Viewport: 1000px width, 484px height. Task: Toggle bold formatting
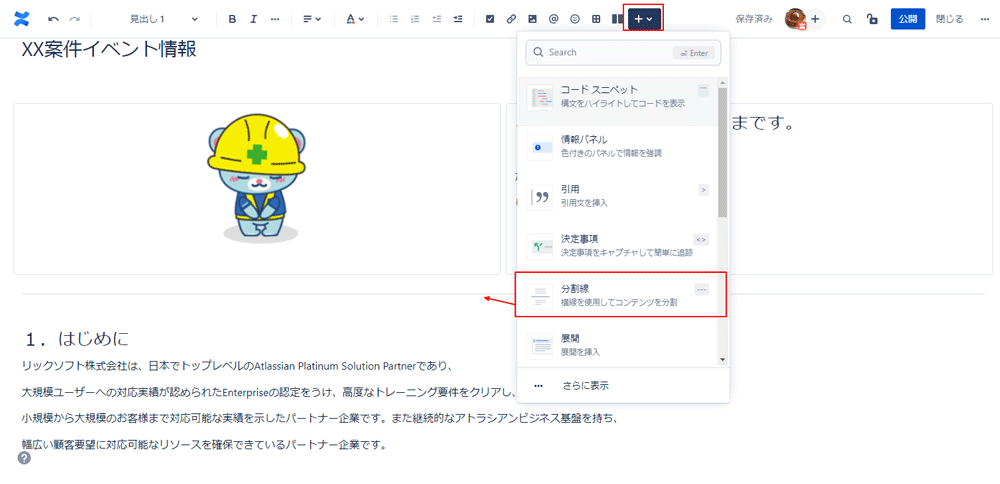click(232, 19)
